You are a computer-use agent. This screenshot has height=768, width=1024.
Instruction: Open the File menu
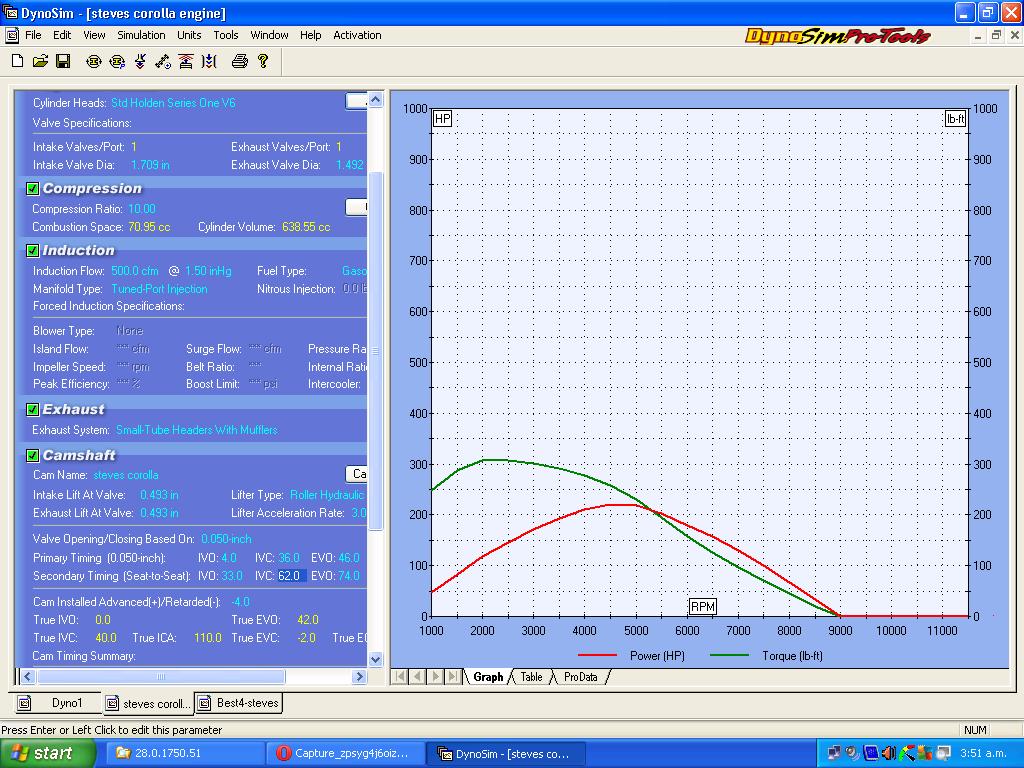click(x=33, y=35)
